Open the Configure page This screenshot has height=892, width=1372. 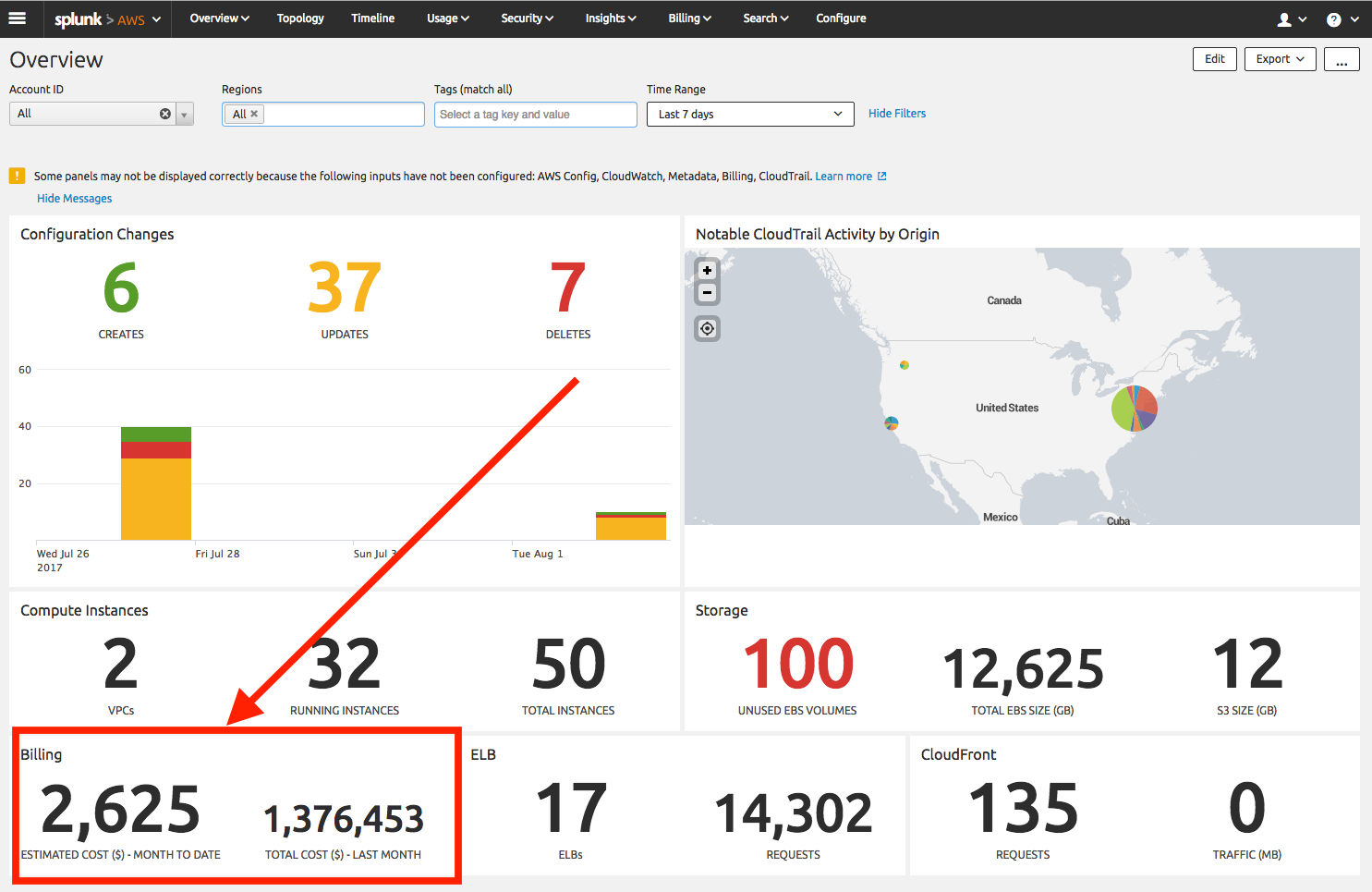click(x=841, y=18)
